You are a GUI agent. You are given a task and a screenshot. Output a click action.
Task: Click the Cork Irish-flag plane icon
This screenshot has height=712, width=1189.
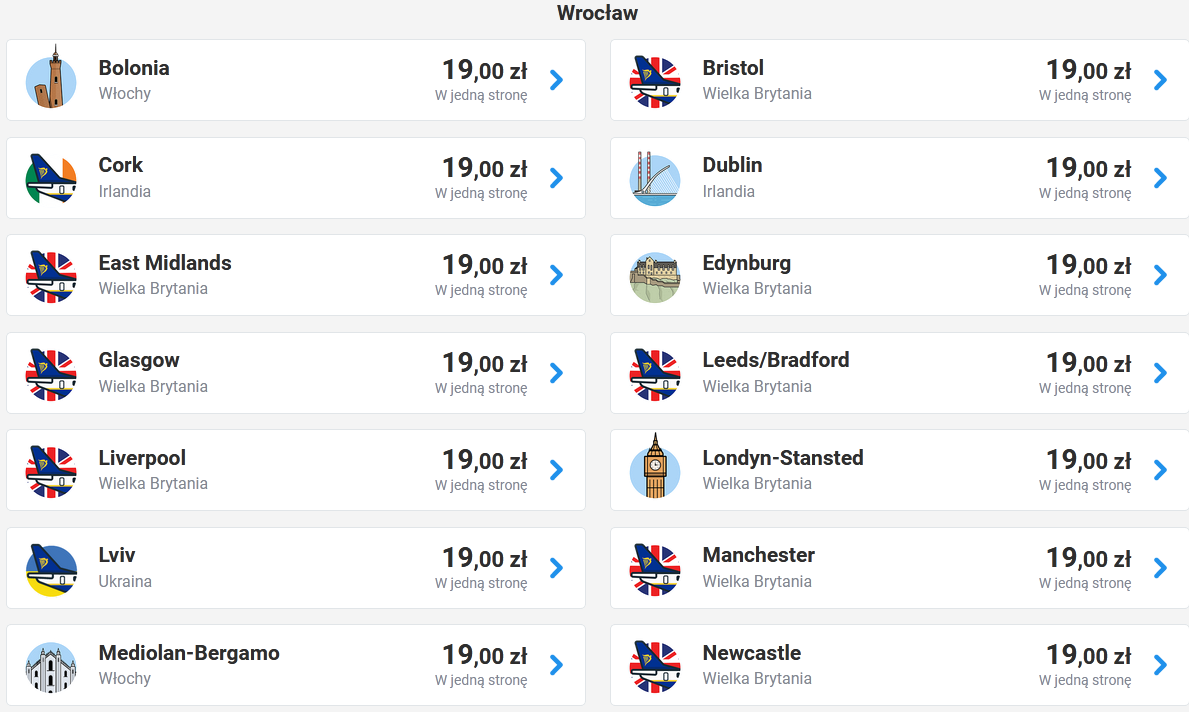[x=51, y=178]
